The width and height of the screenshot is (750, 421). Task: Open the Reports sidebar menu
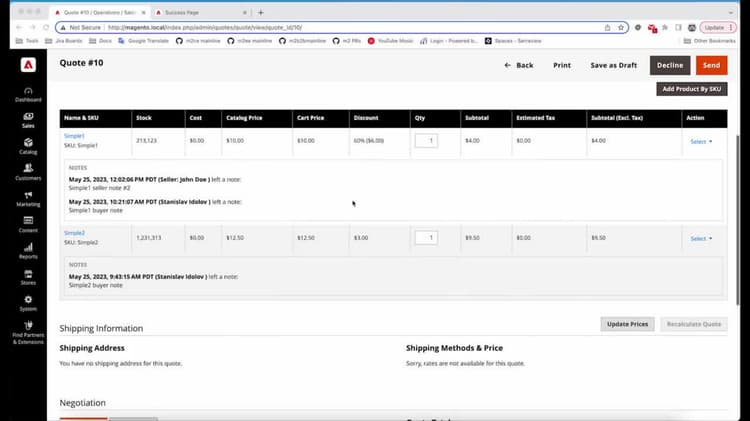[28, 251]
